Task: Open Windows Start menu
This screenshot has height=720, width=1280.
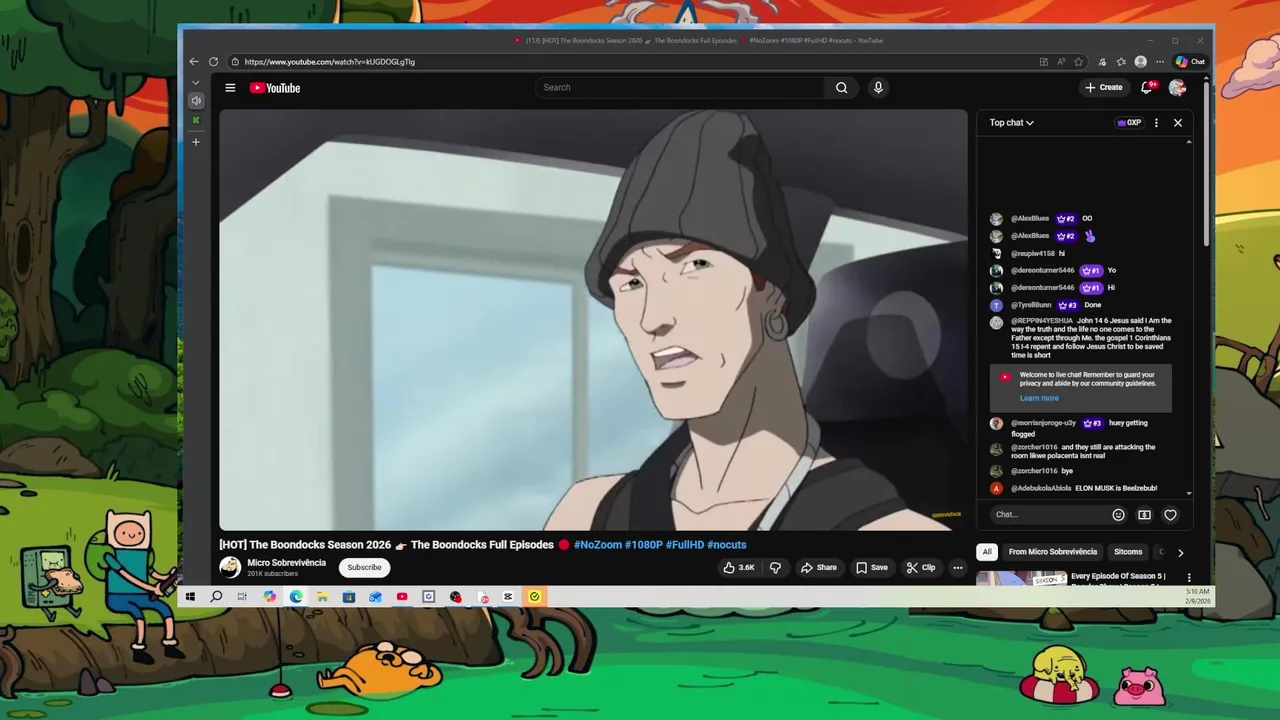Action: (x=190, y=597)
